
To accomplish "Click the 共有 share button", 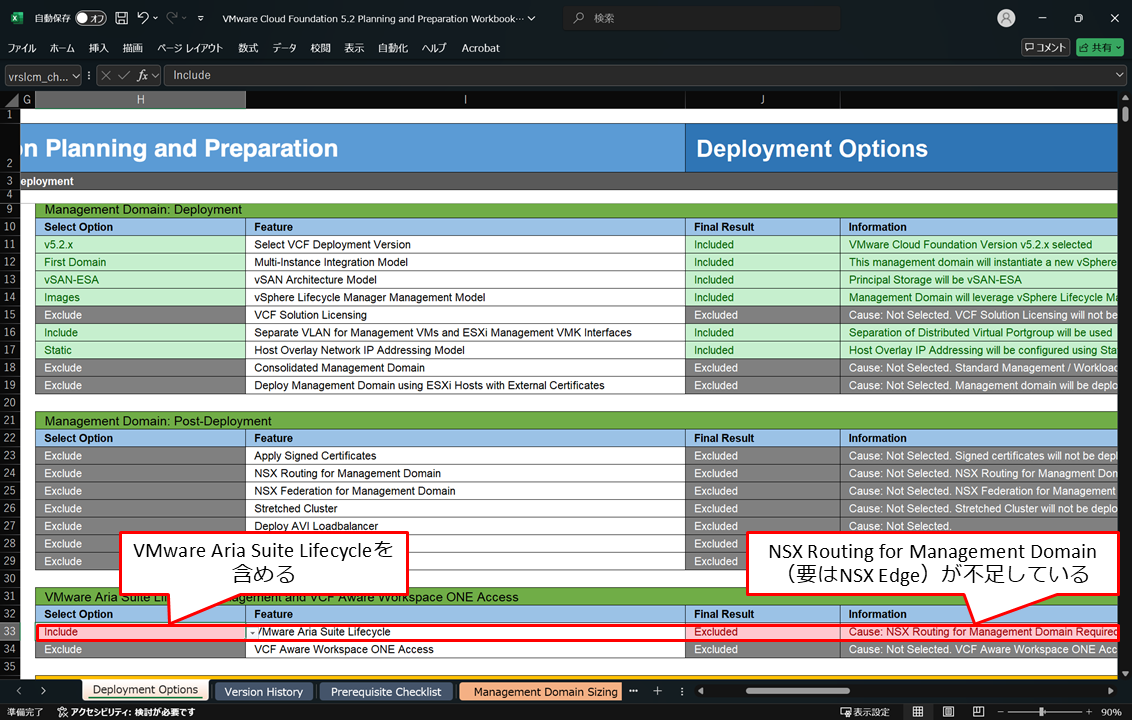I will pyautogui.click(x=1100, y=48).
